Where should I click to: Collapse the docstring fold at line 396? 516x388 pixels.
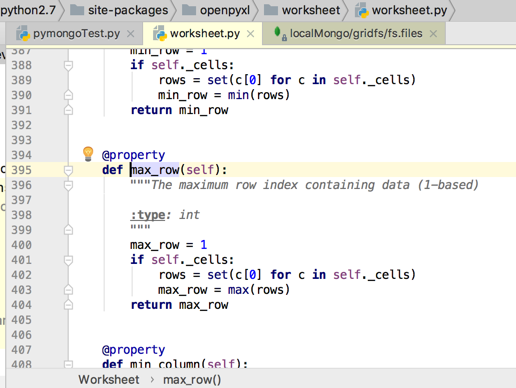pyautogui.click(x=68, y=185)
